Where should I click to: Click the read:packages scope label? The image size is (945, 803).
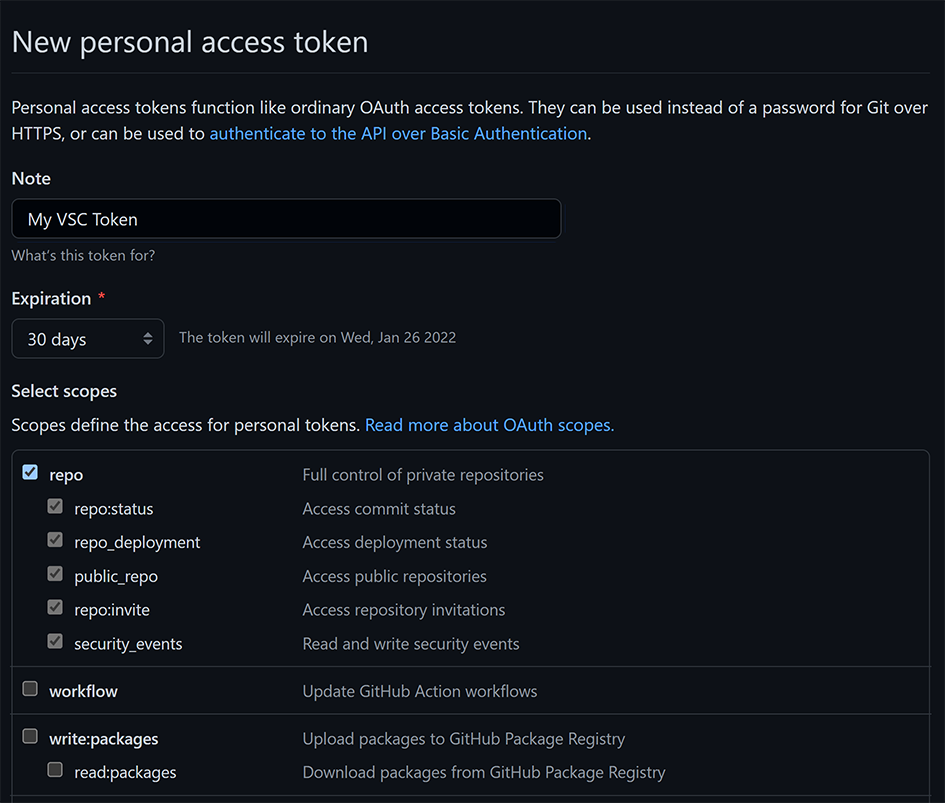point(125,773)
